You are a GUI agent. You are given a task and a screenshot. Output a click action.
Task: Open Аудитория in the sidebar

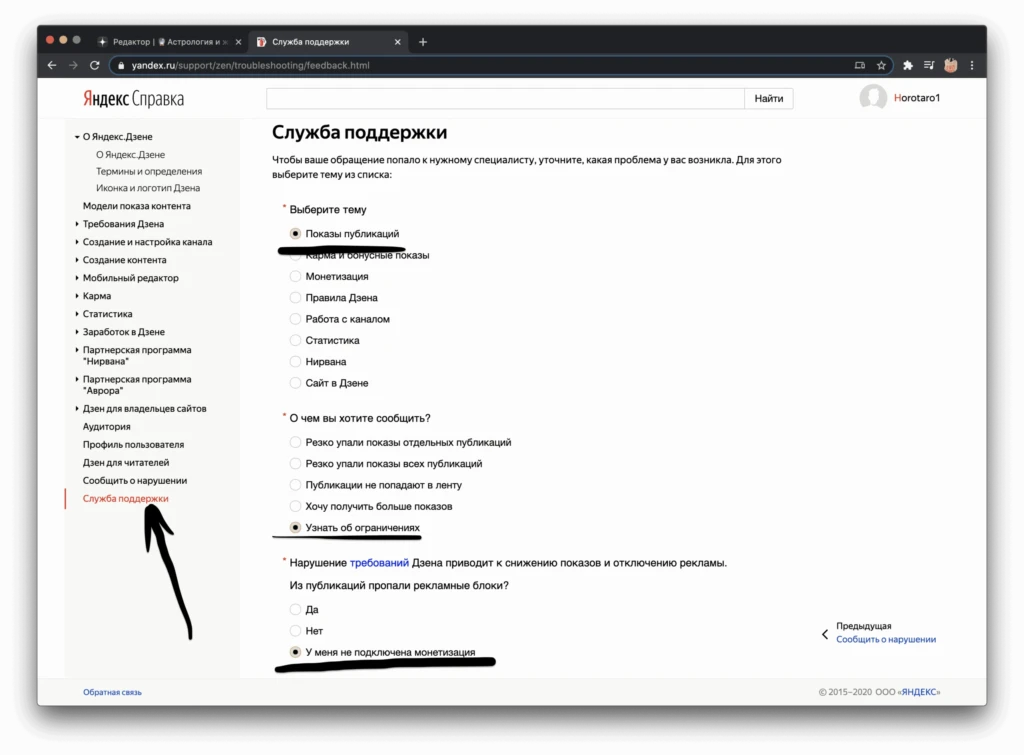pos(106,426)
